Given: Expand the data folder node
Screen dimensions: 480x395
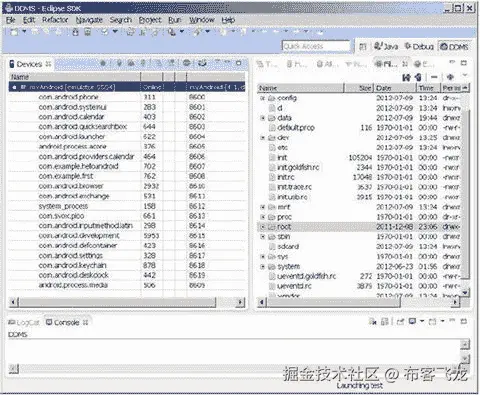Looking at the screenshot, I should click(x=263, y=118).
